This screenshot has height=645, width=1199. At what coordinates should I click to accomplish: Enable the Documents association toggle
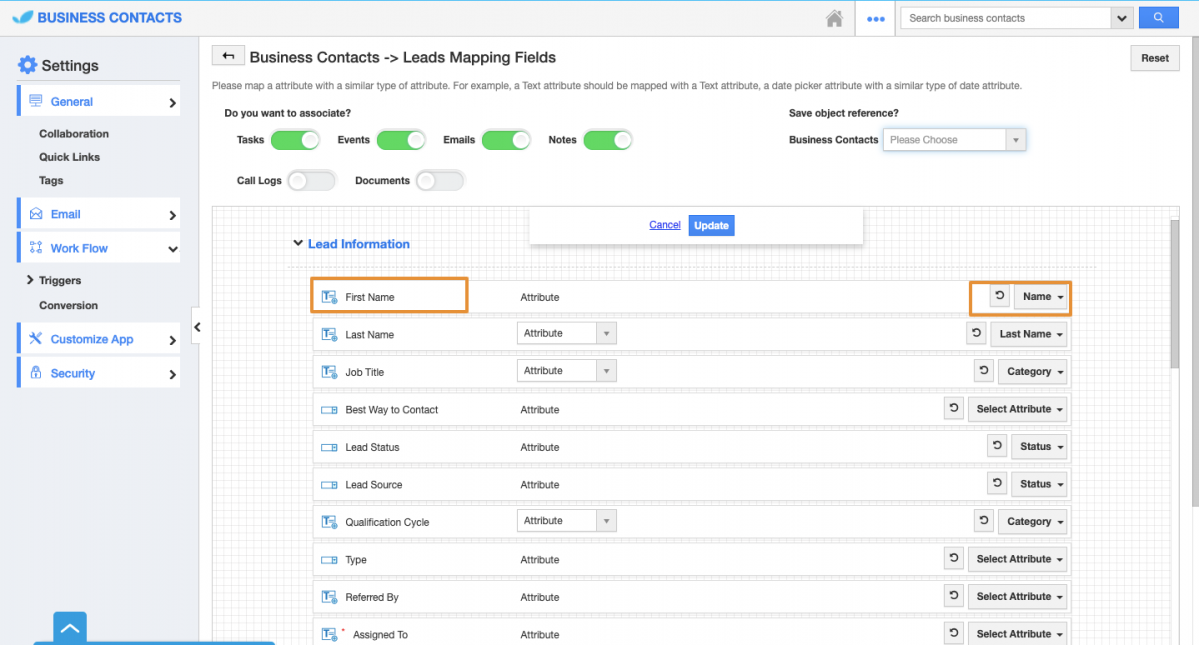[x=440, y=181]
